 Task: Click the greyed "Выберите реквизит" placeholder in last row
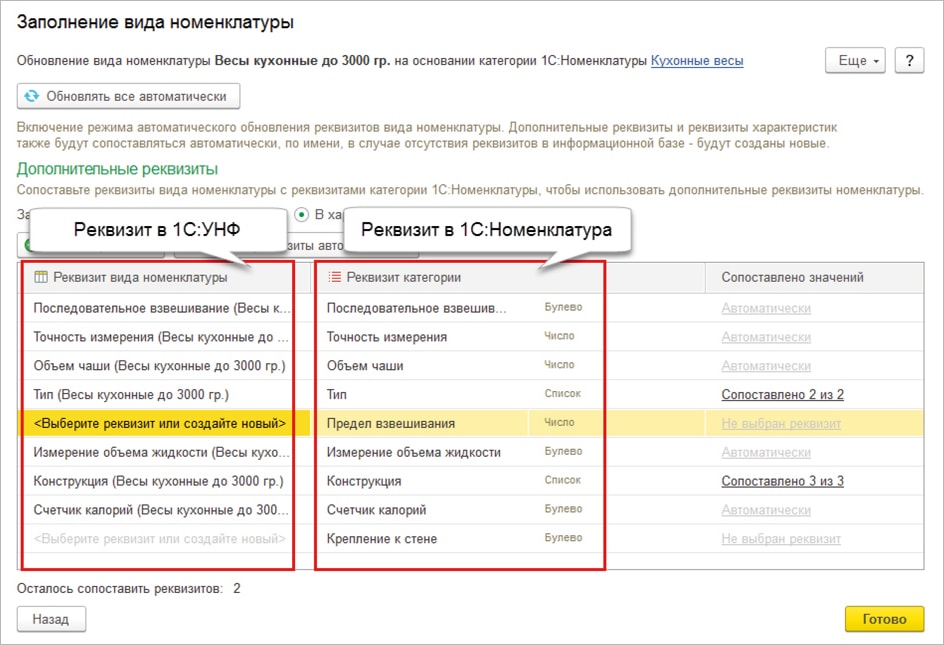pos(160,540)
